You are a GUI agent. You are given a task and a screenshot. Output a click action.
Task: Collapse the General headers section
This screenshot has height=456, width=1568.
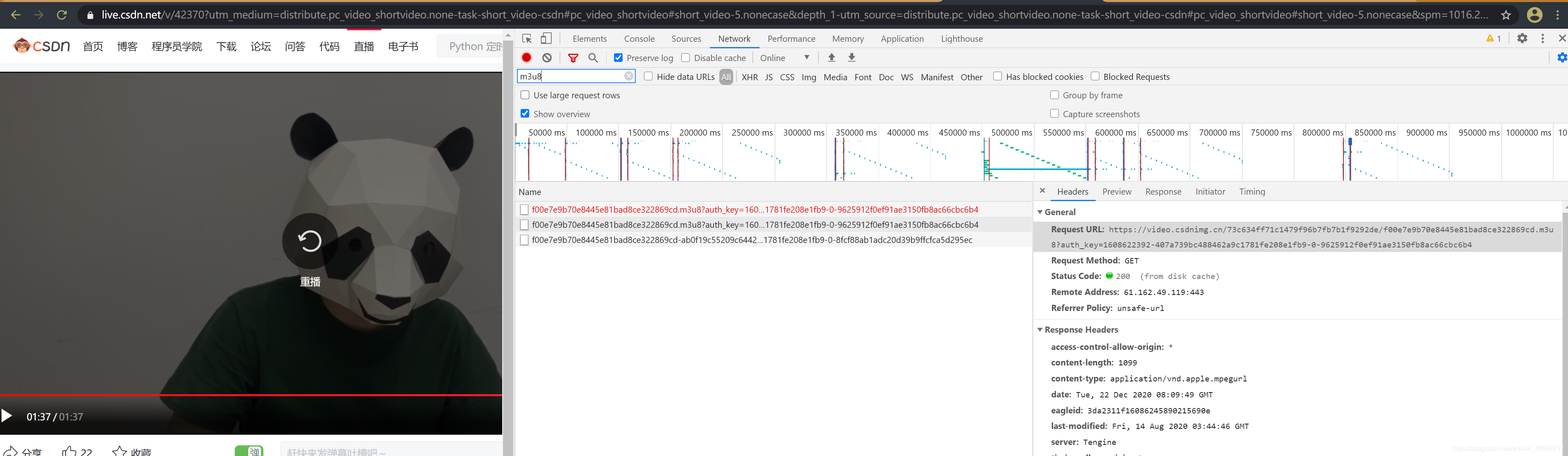(x=1040, y=212)
